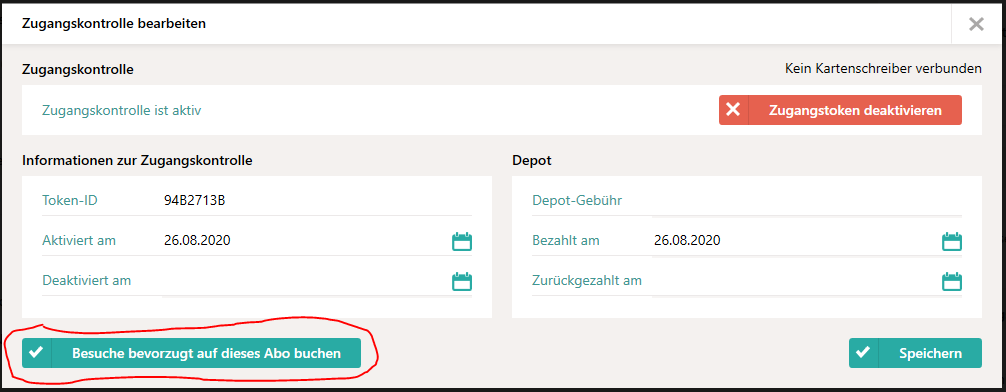The image size is (1006, 392).
Task: Click checkmark icon on Speichern button
Action: pos(864,353)
